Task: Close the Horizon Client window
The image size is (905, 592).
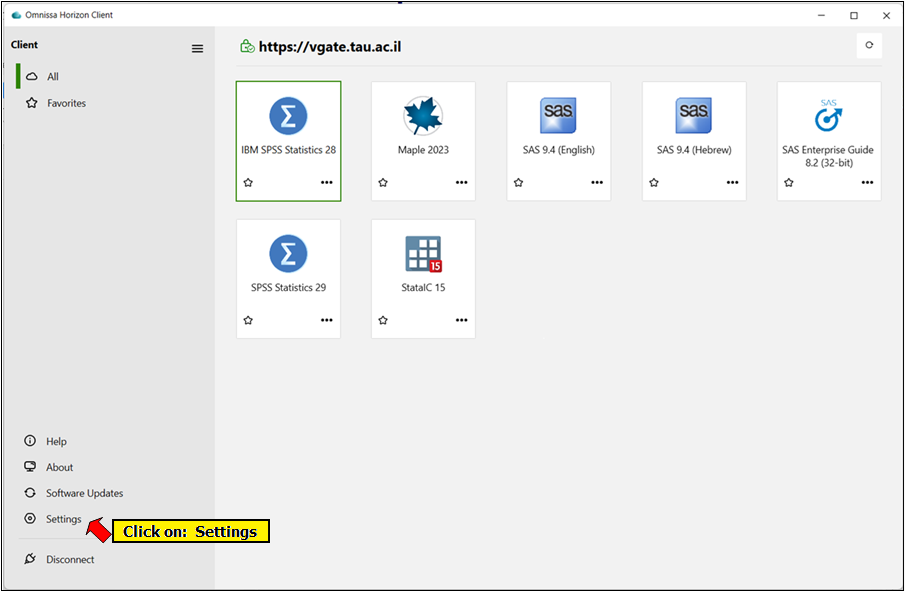Action: pyautogui.click(x=887, y=16)
